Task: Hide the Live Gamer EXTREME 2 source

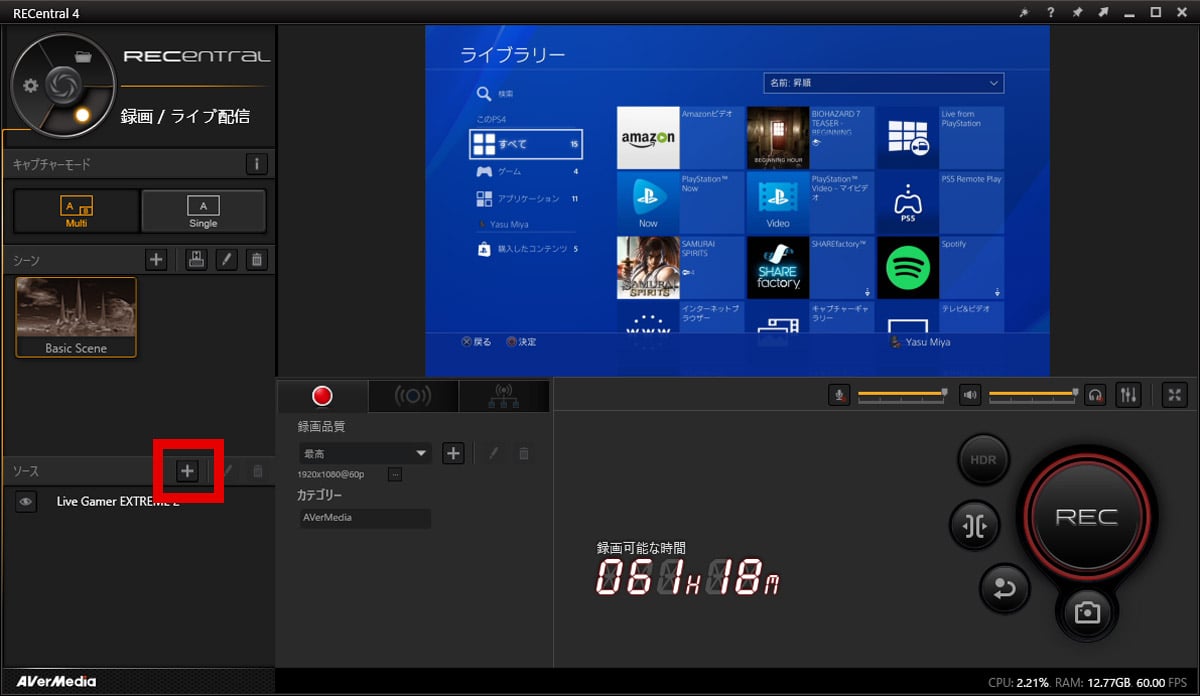Action: point(26,501)
